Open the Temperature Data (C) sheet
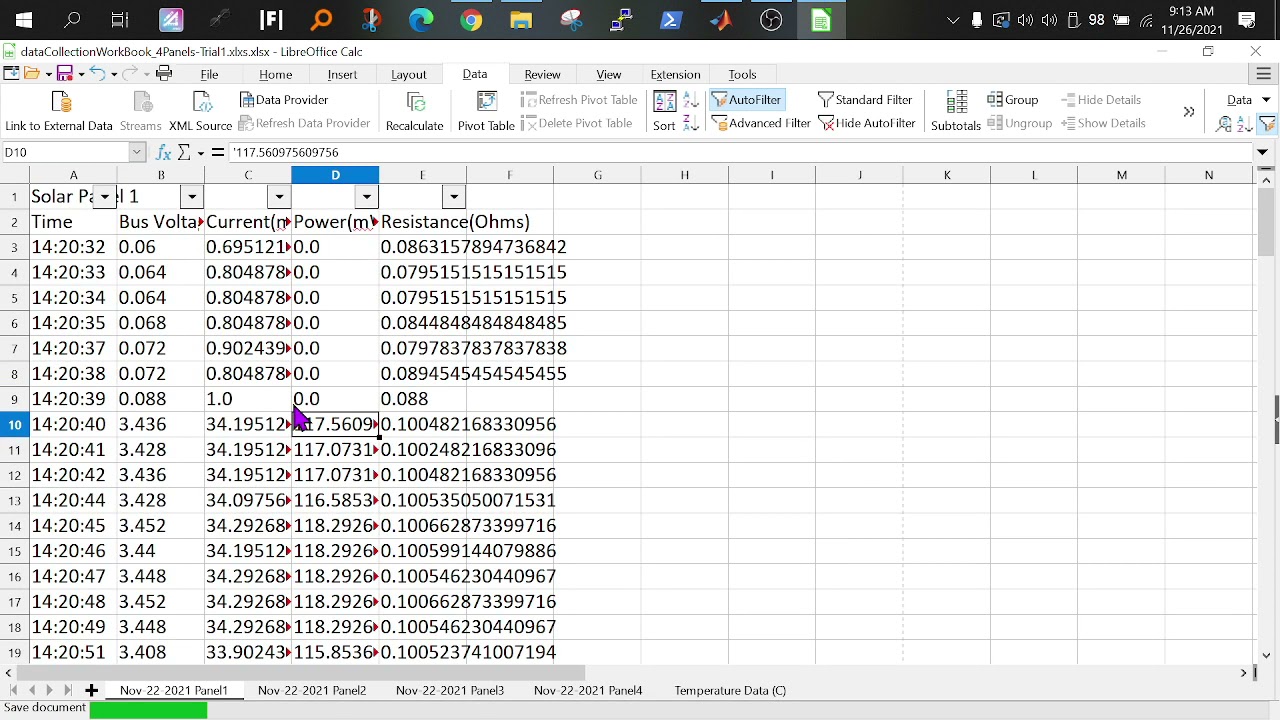Viewport: 1280px width, 720px height. pos(730,690)
